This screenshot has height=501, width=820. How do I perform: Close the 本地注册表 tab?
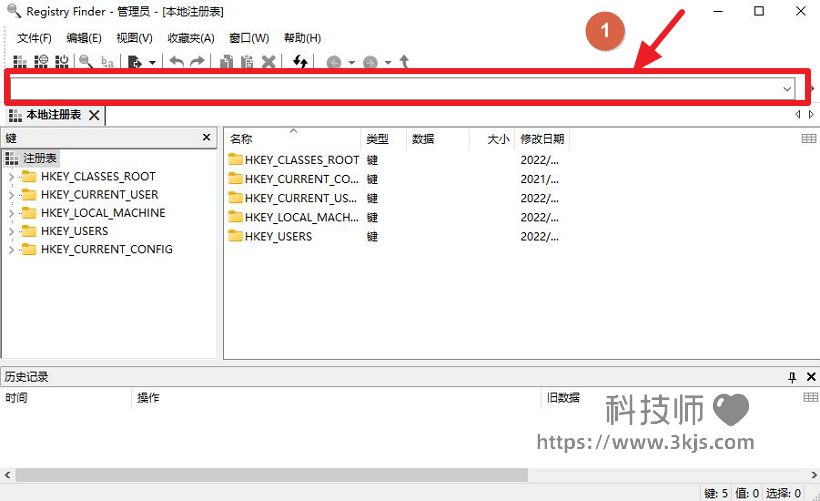[x=94, y=115]
